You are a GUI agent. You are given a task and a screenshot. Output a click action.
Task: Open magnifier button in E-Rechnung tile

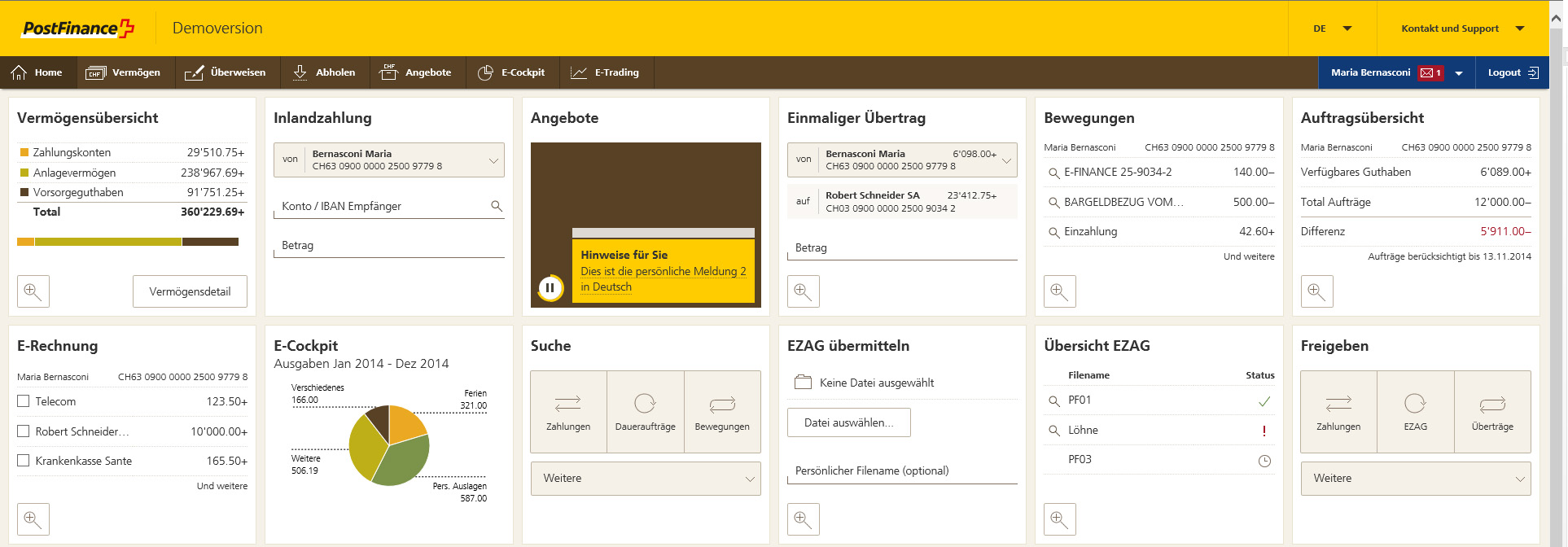click(x=33, y=519)
